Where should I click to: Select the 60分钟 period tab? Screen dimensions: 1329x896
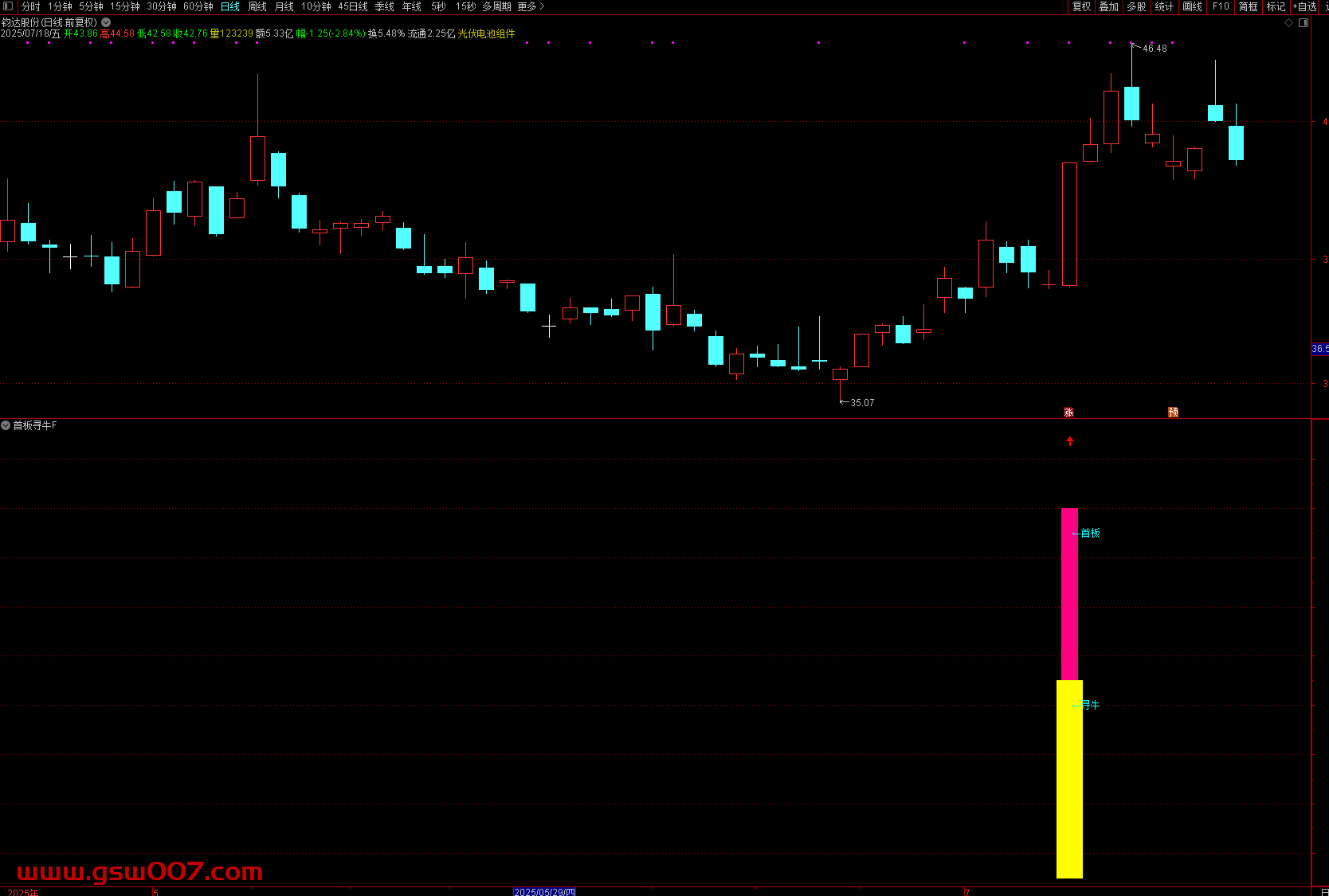click(198, 6)
